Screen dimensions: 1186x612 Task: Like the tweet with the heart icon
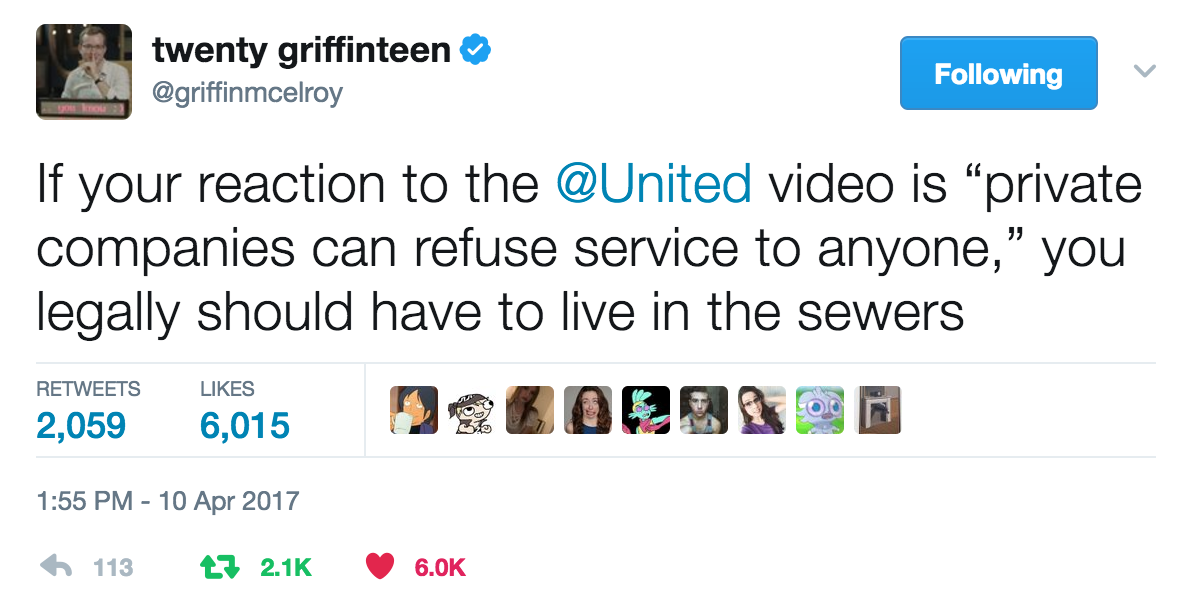(x=380, y=566)
